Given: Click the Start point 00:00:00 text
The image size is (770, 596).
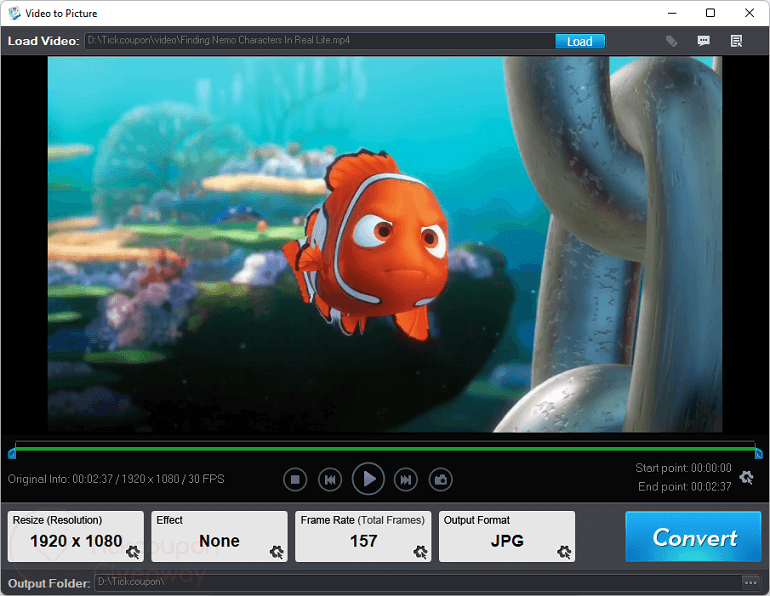Looking at the screenshot, I should tap(683, 468).
